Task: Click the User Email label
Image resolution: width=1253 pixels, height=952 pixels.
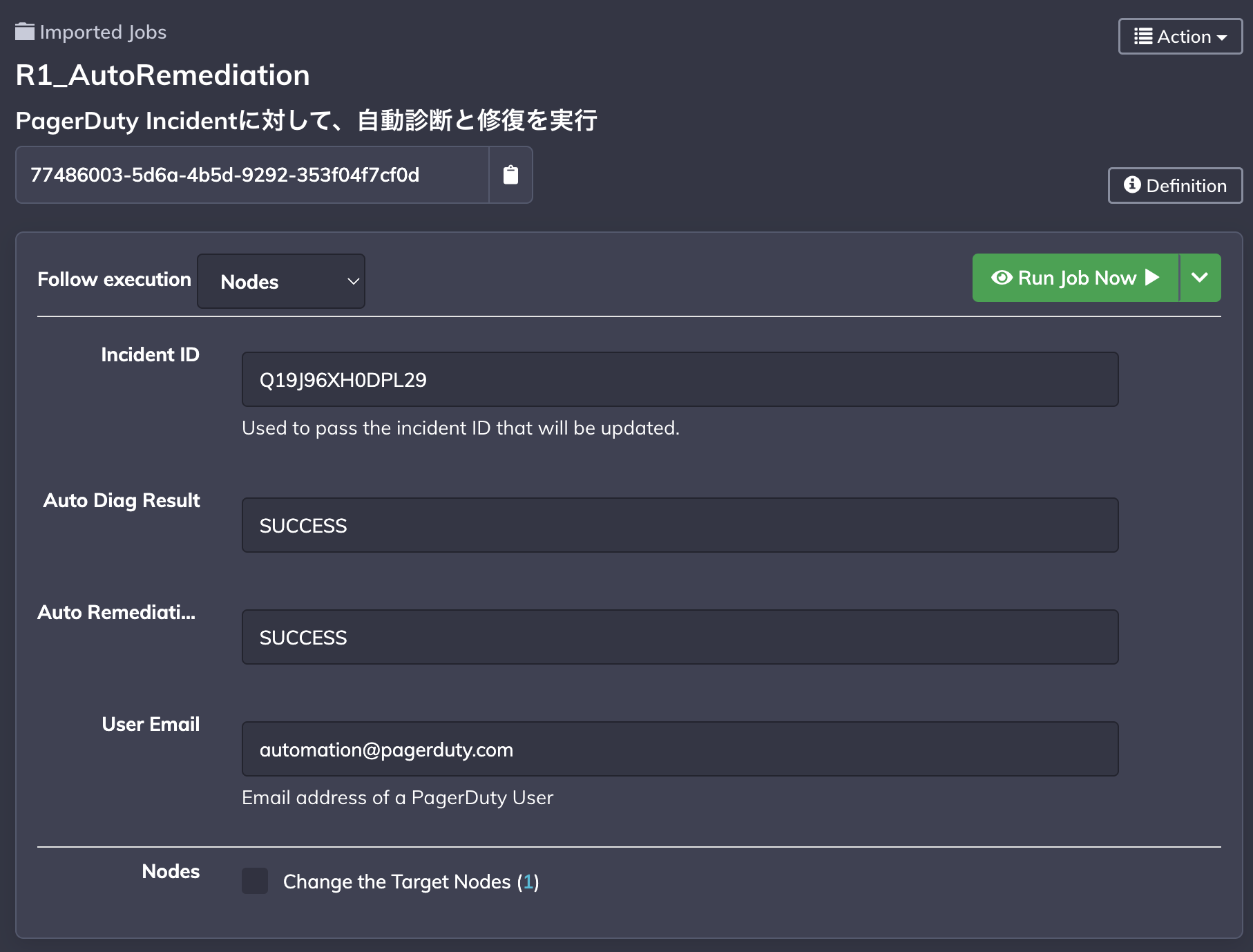Action: tap(151, 724)
